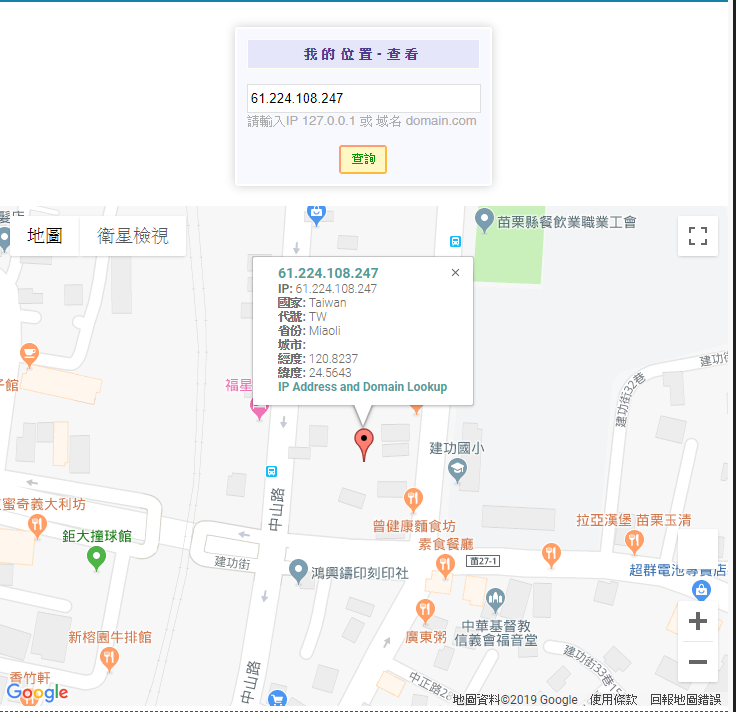Screen dimensions: 736x712
Task: Toggle fullscreen map view
Action: tap(698, 236)
